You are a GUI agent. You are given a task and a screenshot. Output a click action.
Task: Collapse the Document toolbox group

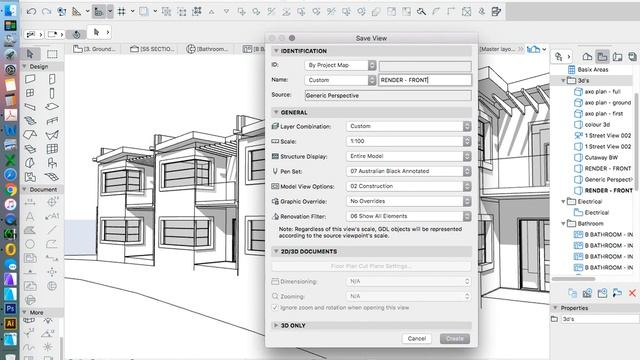(24, 189)
